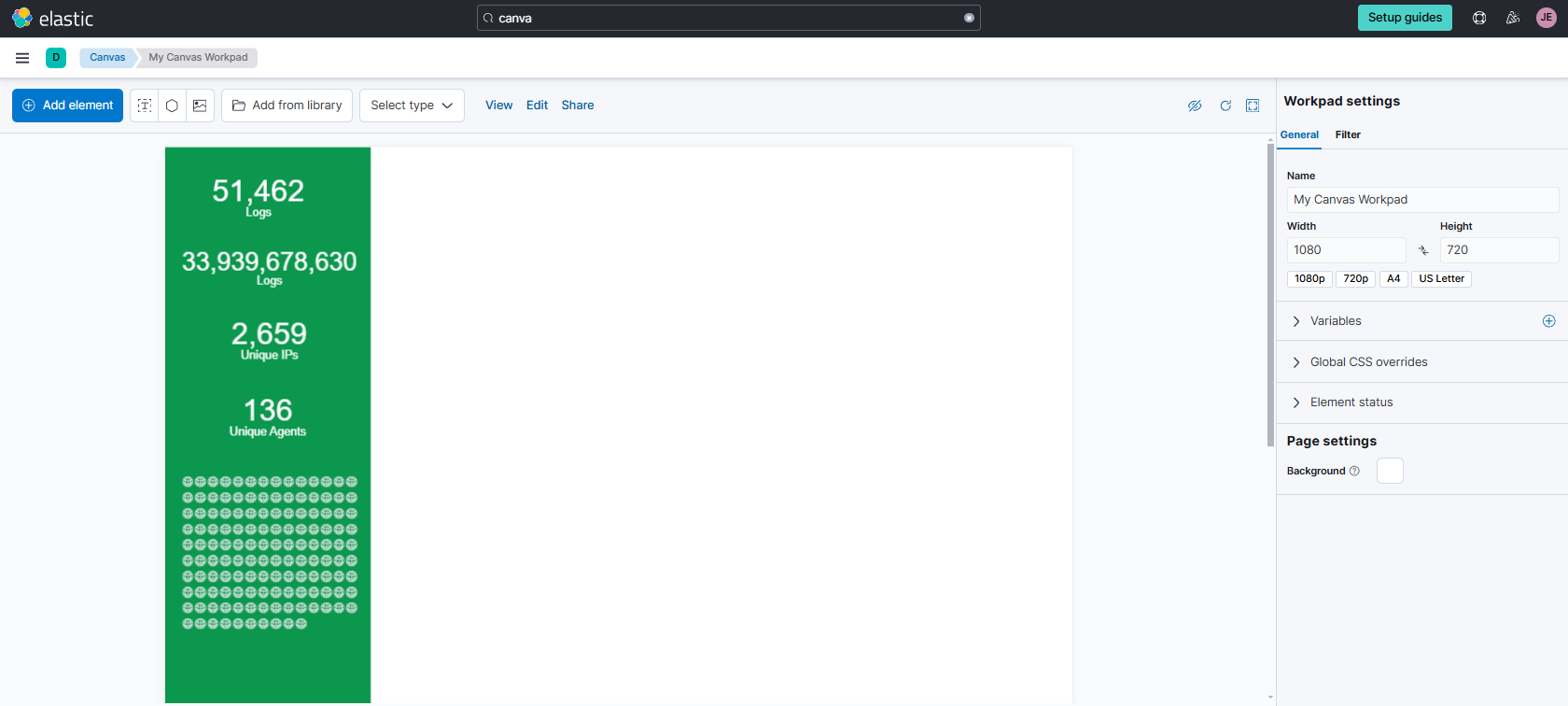Switch to the Filter tab
Screen dimensions: 1568x706
pos(1348,134)
